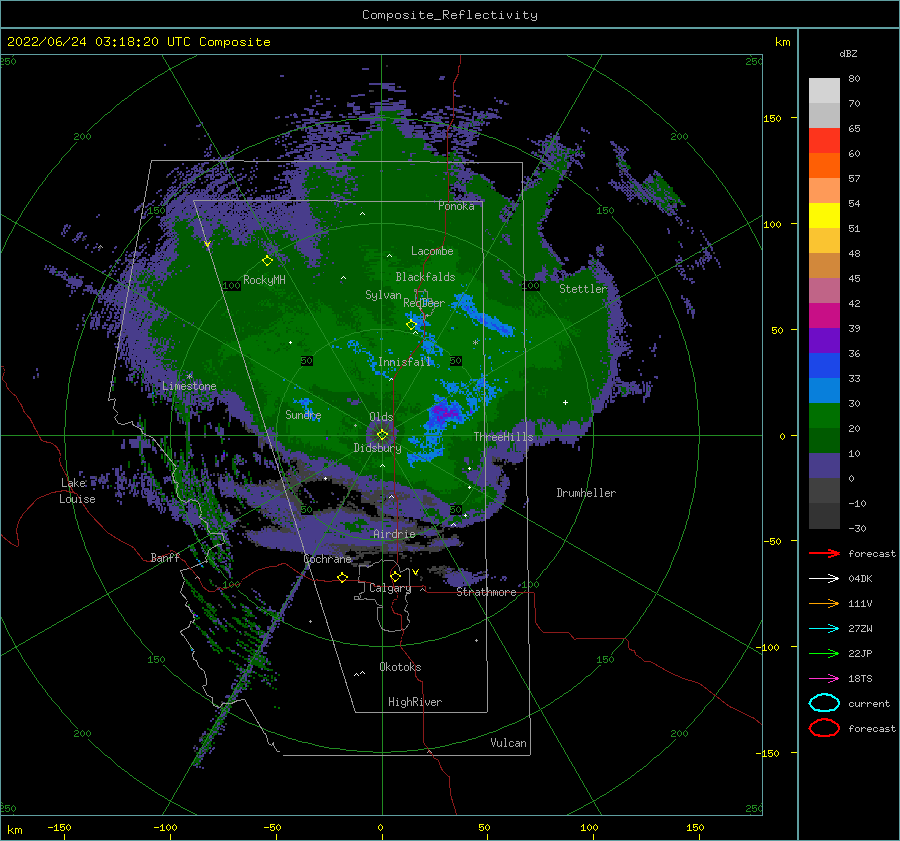Select the 60 dBZ orange swatch
Image resolution: width=900 pixels, height=841 pixels.
[824, 165]
